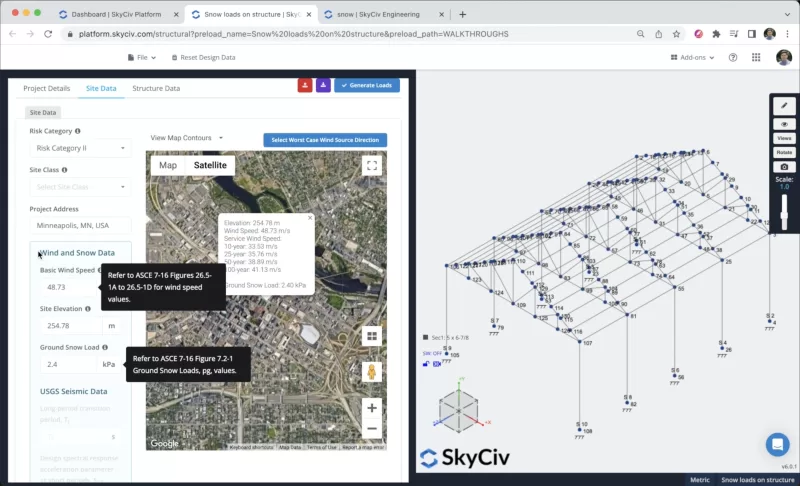Viewport: 800px width, 486px height.
Task: Expand the View Map Contours dropdown
Action: (187, 138)
